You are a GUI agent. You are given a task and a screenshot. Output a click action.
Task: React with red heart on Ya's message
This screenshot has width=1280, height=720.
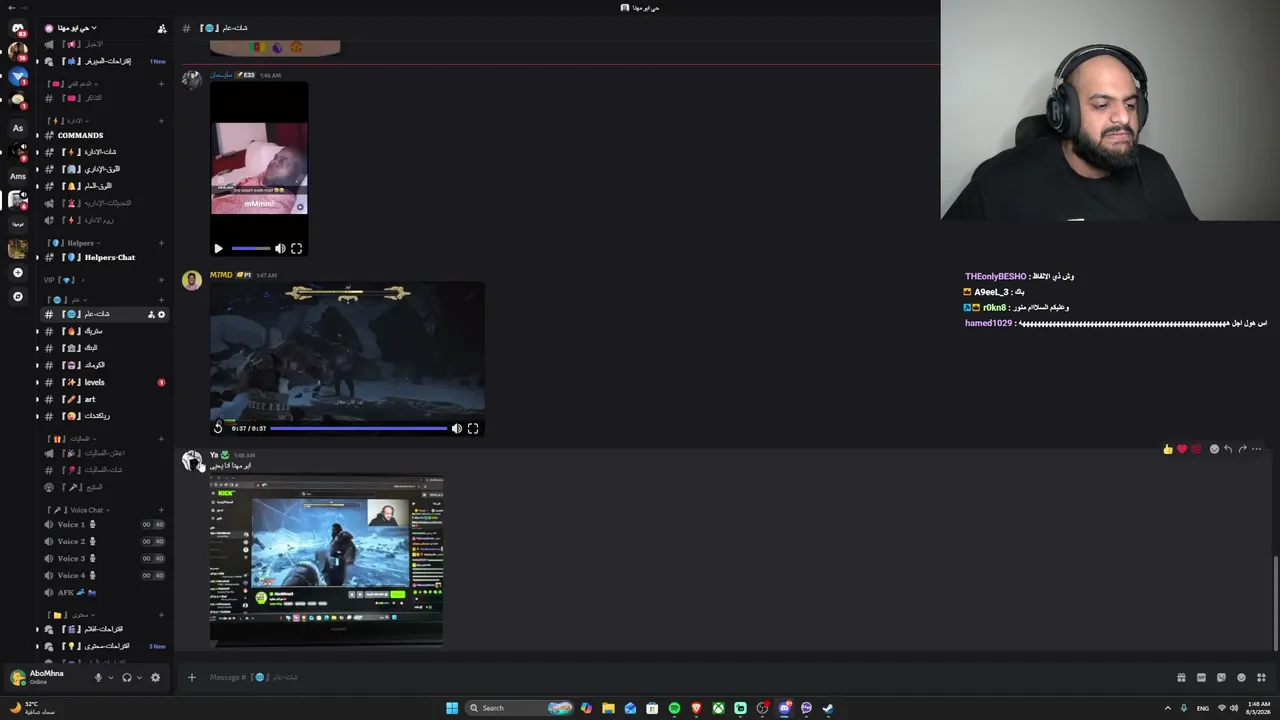click(x=1181, y=449)
